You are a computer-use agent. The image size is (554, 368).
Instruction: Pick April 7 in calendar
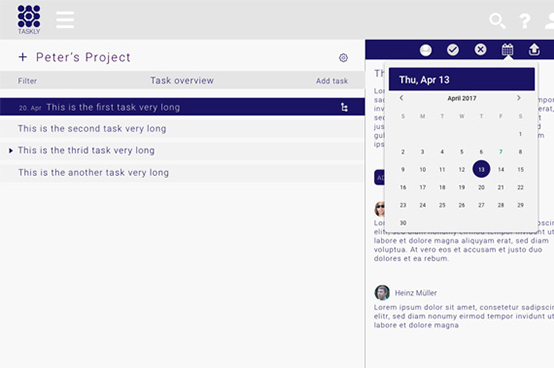(501, 152)
